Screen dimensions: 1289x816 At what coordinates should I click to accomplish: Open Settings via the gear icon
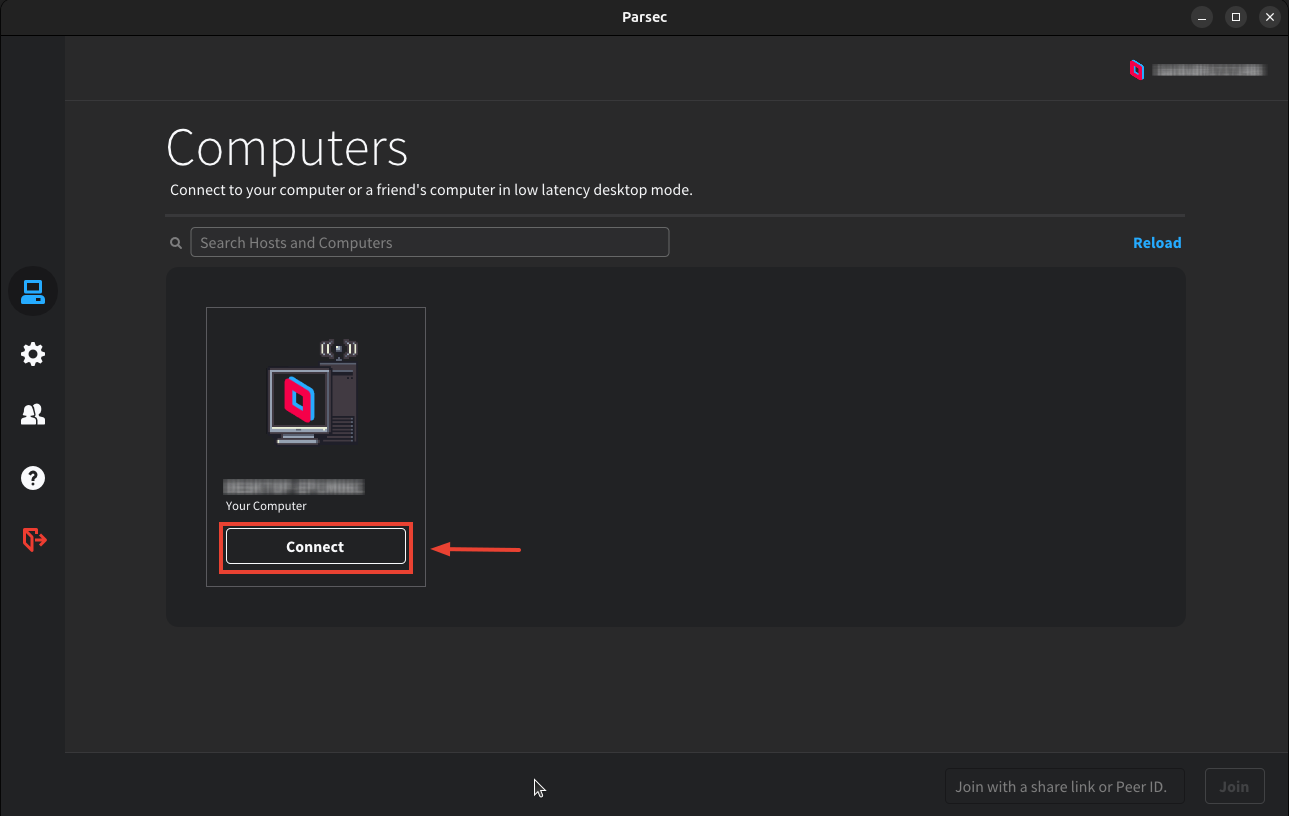33,354
